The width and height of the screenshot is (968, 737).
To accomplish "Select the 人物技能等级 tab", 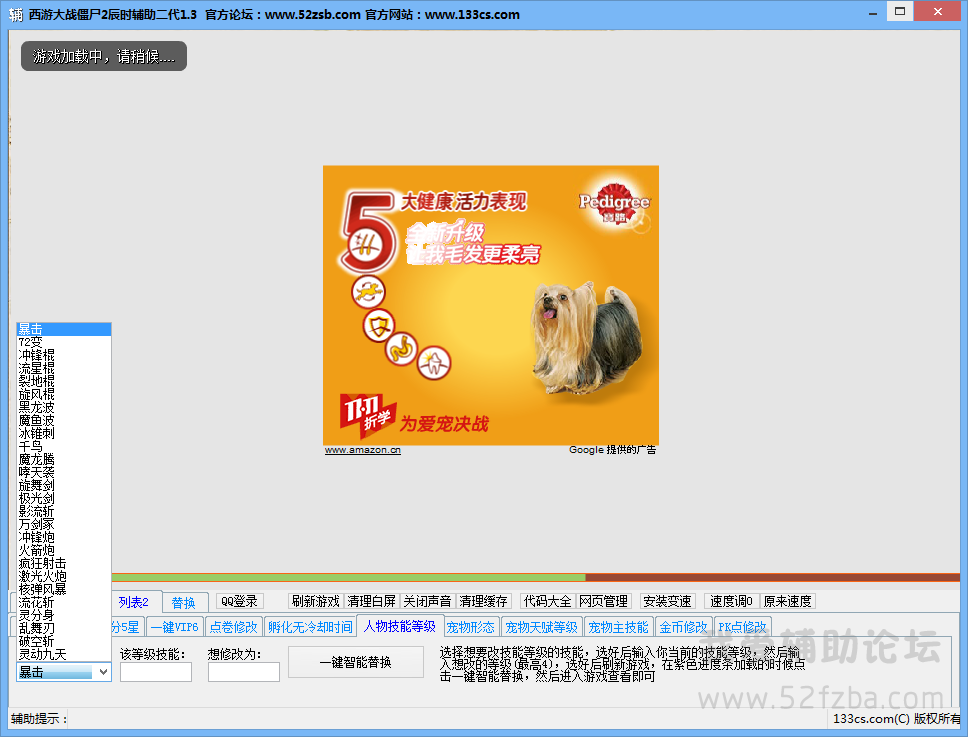I will (400, 626).
